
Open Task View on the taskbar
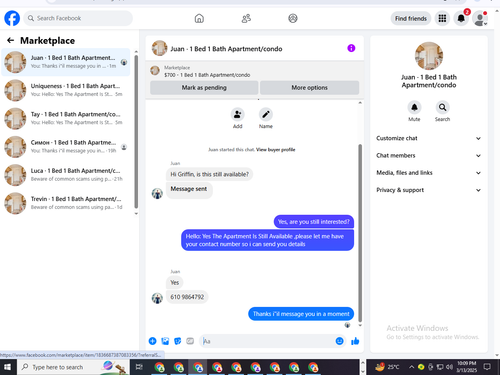pos(139,367)
